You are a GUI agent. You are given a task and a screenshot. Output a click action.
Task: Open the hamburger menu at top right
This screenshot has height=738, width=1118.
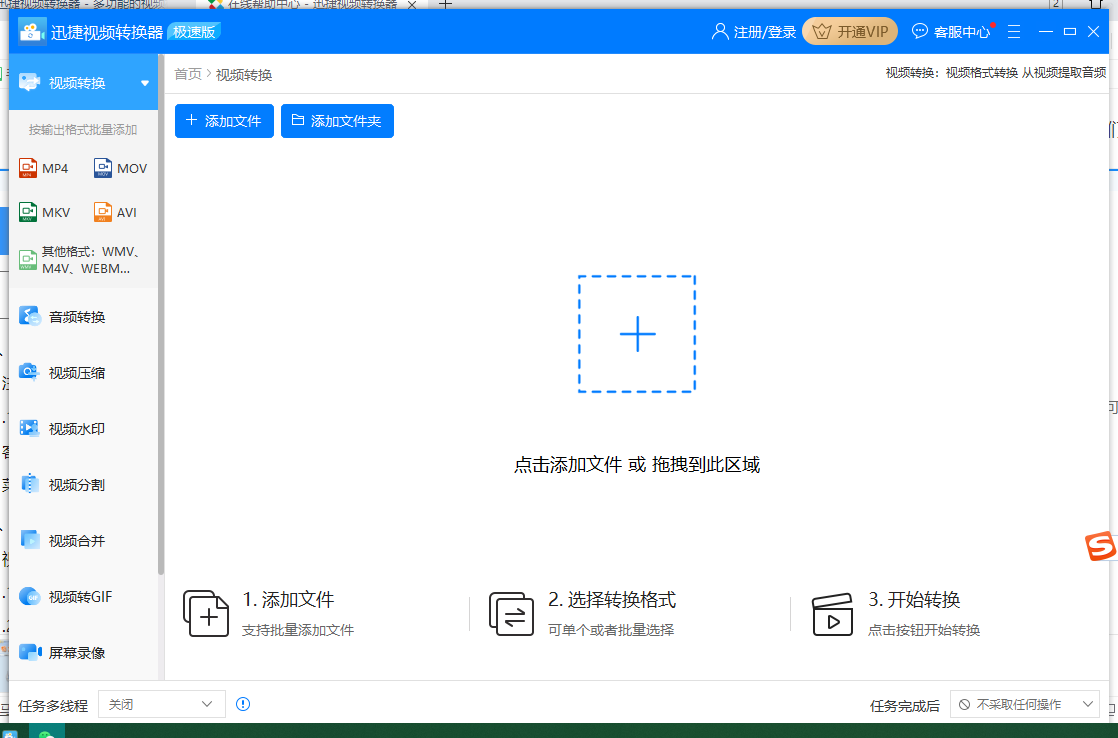pos(1014,31)
